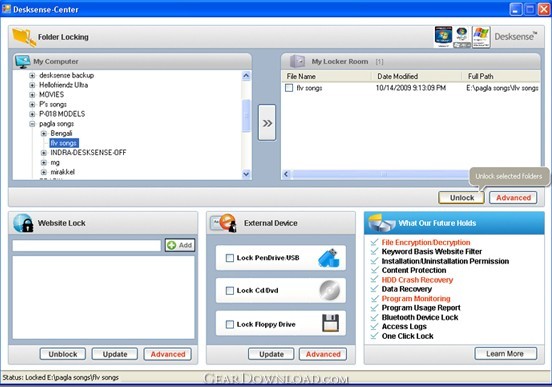This screenshot has height=387, width=552.
Task: Click the folder tree scroll down arrow
Action: [246, 174]
